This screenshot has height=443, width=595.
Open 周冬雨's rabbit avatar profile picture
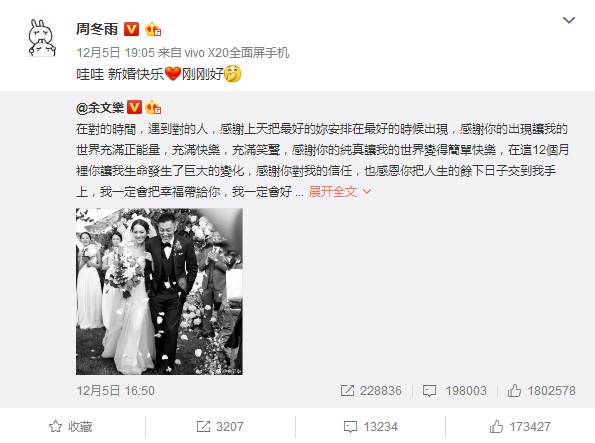(x=42, y=38)
